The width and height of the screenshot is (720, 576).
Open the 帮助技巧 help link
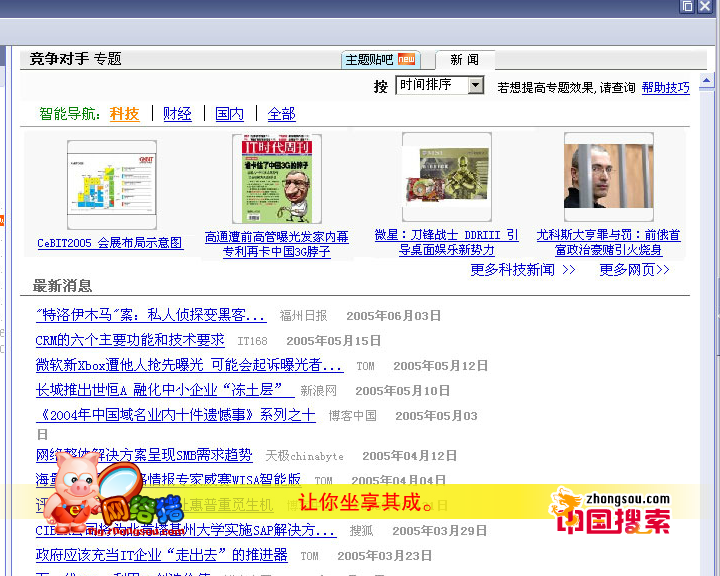(x=665, y=87)
